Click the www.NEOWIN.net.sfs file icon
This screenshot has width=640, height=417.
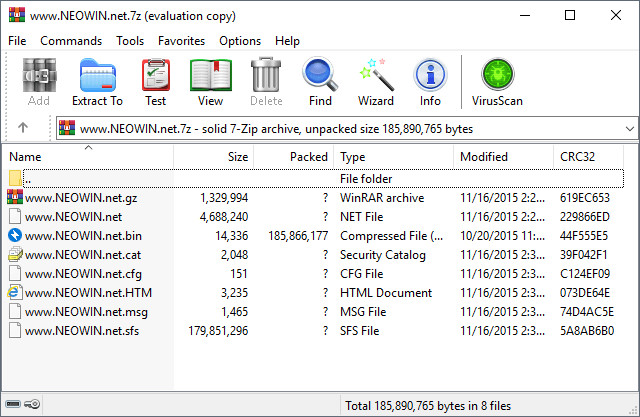click(15, 330)
